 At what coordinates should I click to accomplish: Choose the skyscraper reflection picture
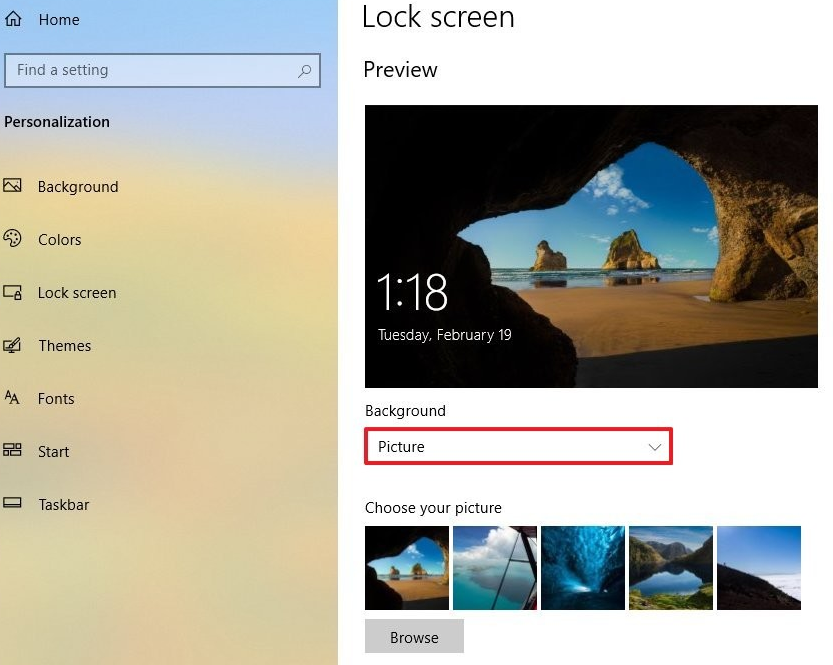pos(494,567)
